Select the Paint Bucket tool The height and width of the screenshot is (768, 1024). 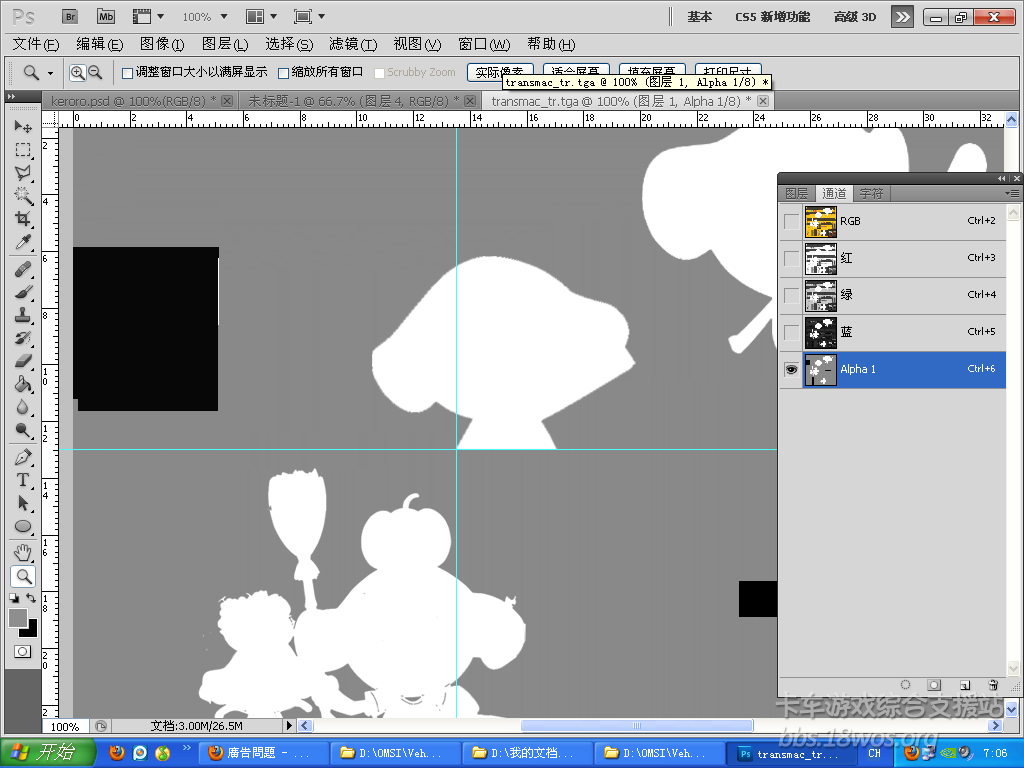(x=22, y=385)
